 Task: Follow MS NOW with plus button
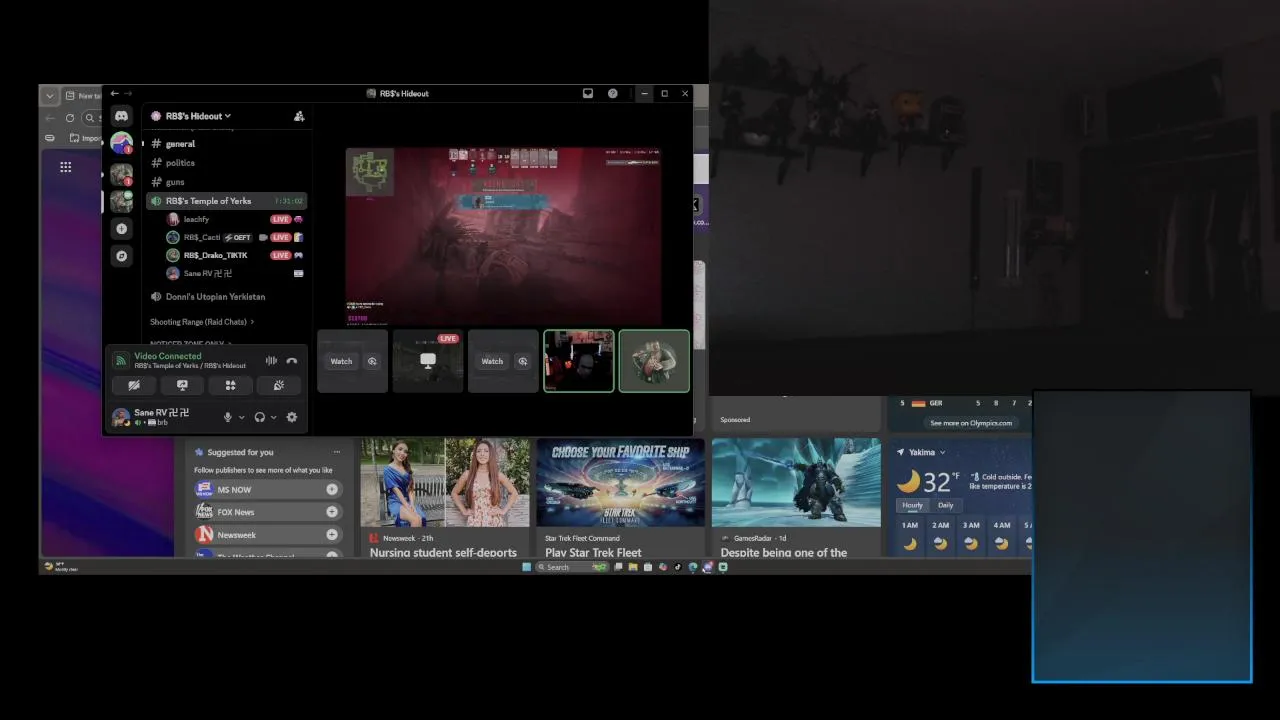(331, 489)
